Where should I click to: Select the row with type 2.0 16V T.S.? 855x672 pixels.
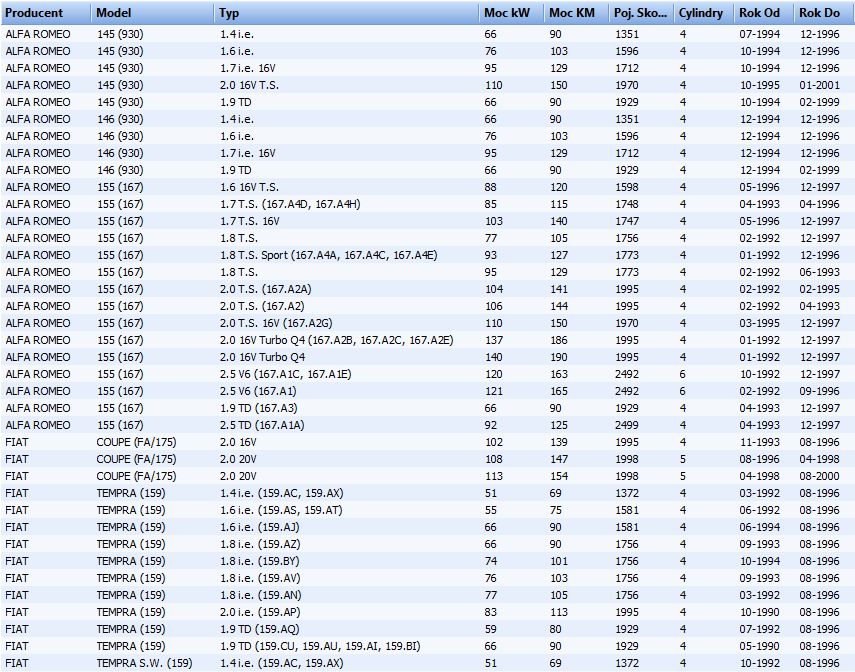pos(428,85)
